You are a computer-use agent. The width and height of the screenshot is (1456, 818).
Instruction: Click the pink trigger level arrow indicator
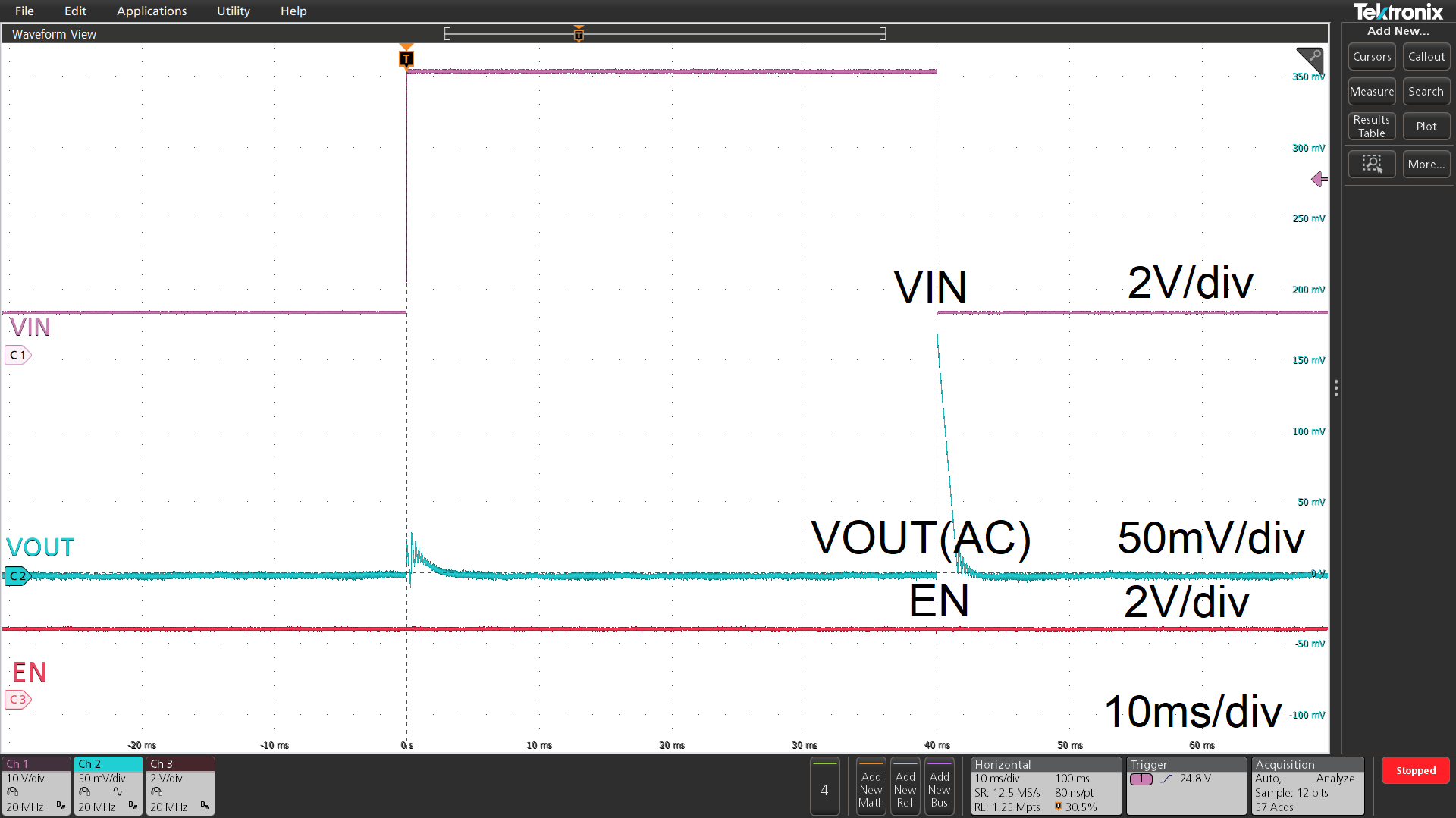coord(1319,179)
